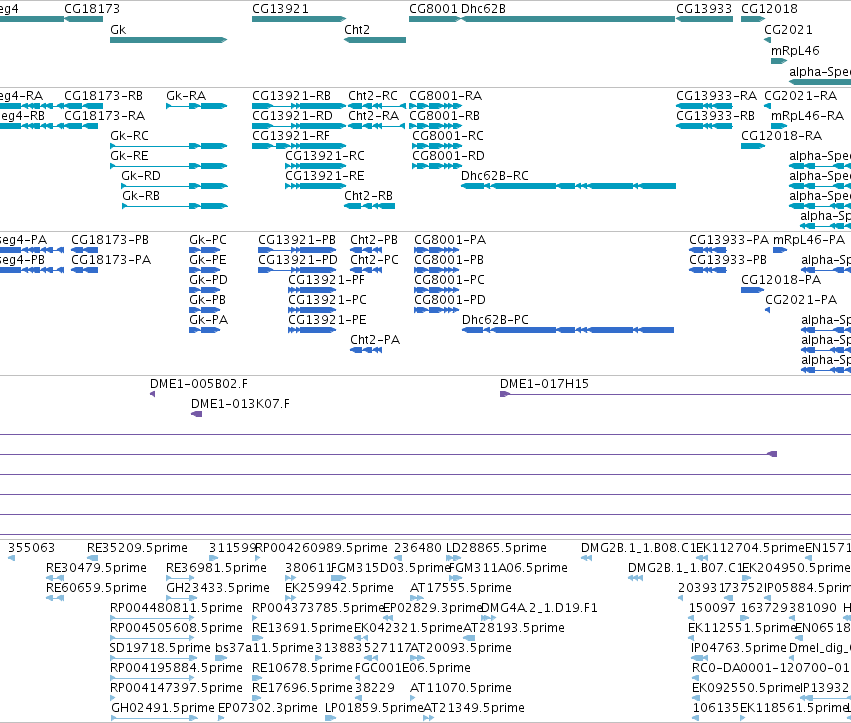Screen dimensions: 851x723
Task: Click EST EK259942.5prime
Action: point(339,588)
